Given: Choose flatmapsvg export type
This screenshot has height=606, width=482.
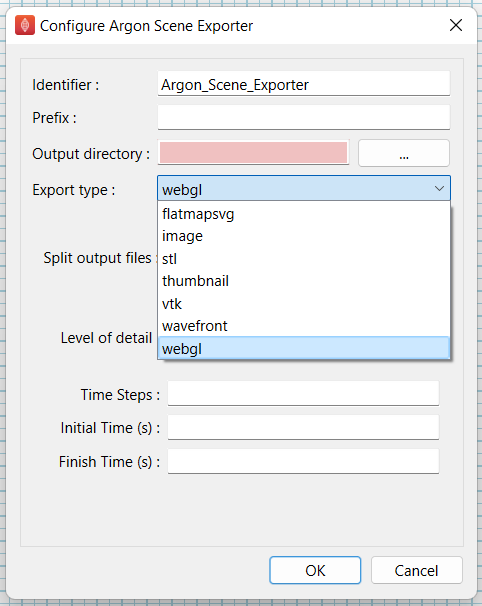Looking at the screenshot, I should pyautogui.click(x=304, y=214).
